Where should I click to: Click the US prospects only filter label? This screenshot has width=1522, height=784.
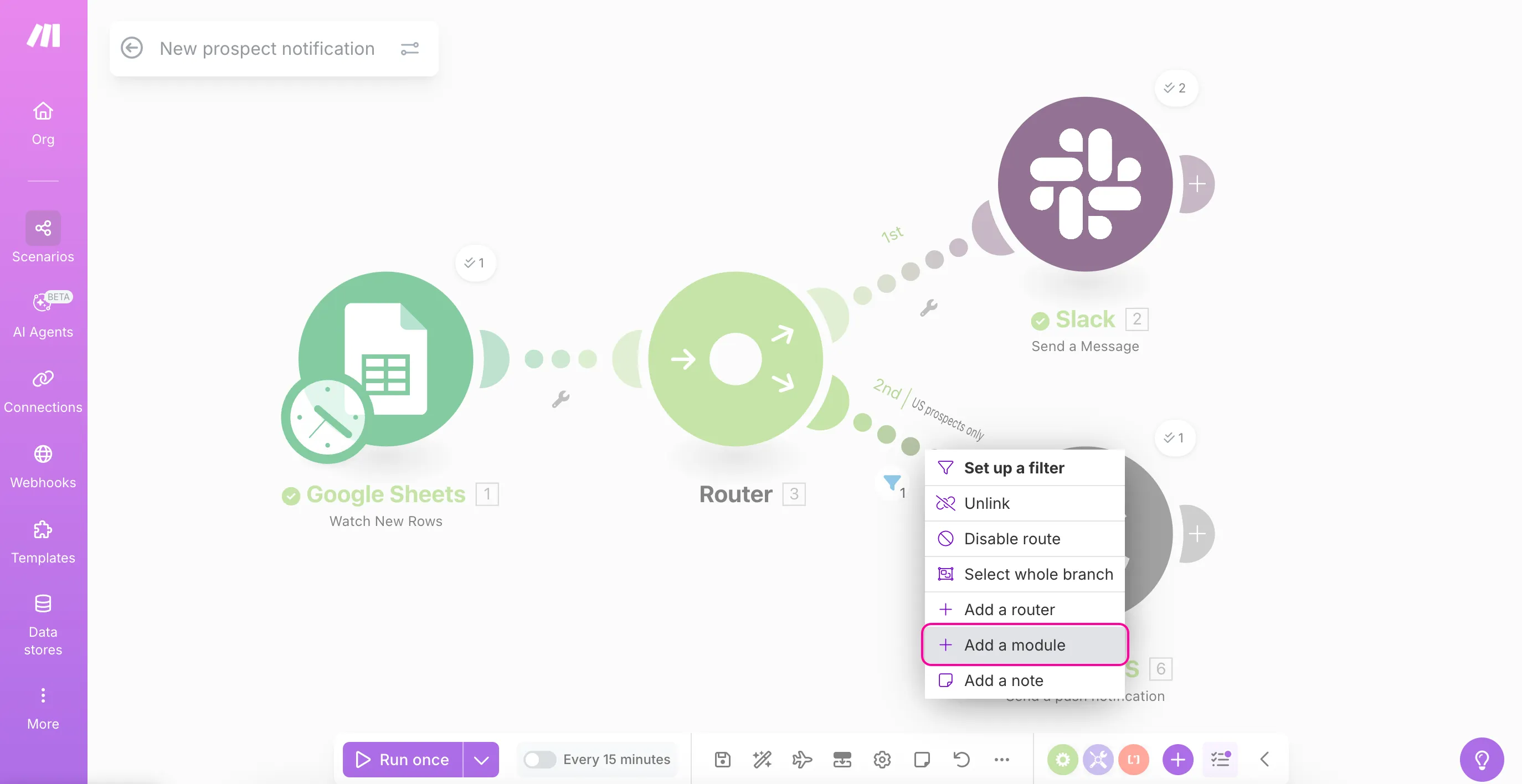948,419
